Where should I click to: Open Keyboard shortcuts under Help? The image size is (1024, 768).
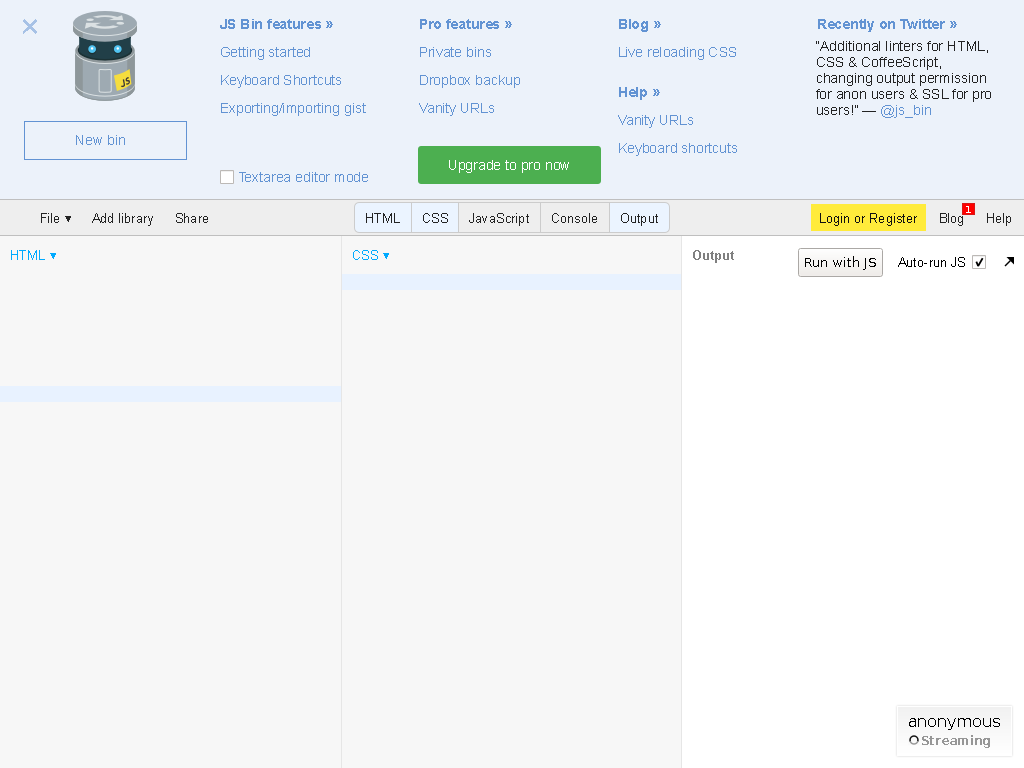[x=678, y=148]
